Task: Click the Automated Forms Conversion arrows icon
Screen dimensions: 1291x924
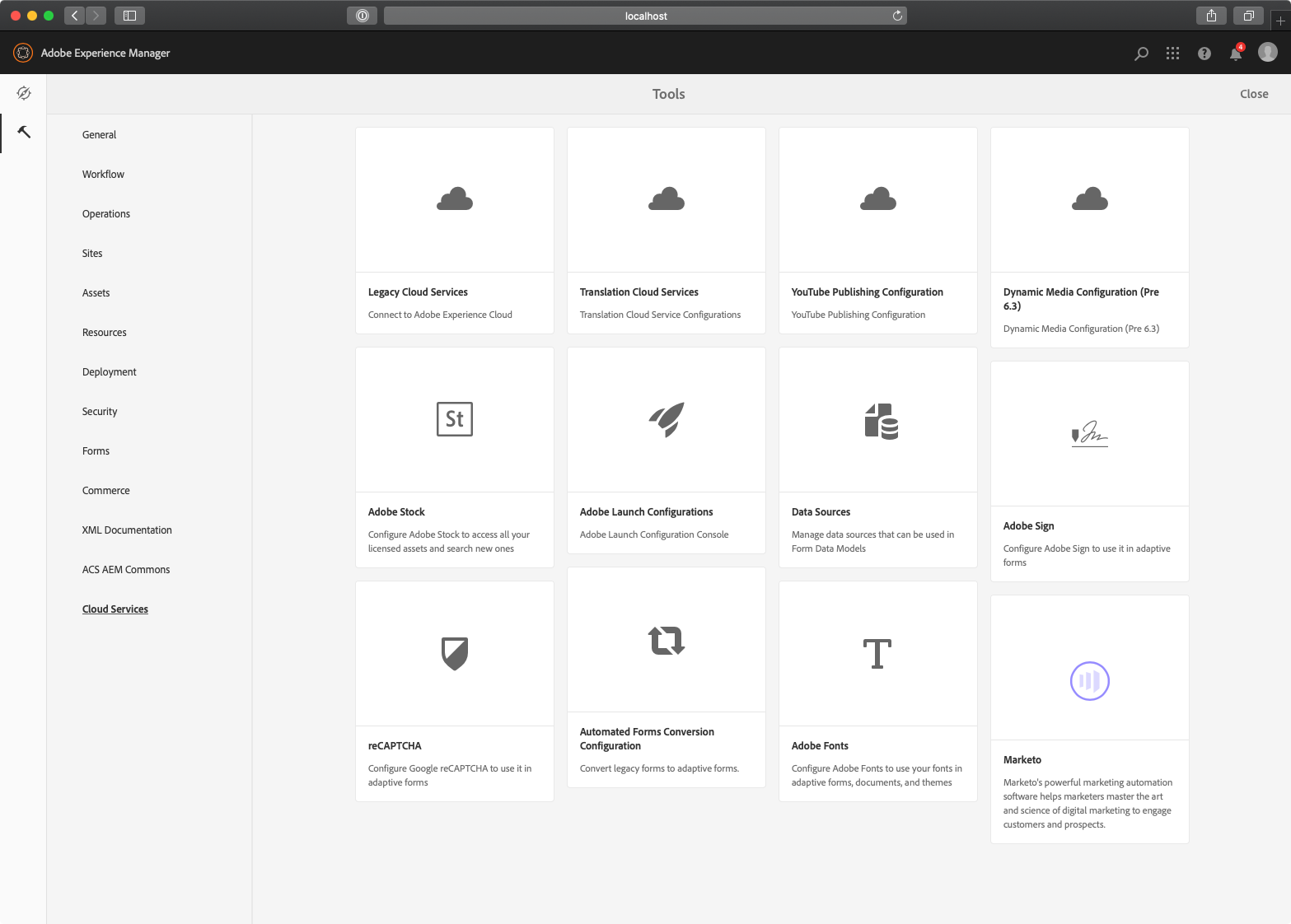Action: coord(667,640)
